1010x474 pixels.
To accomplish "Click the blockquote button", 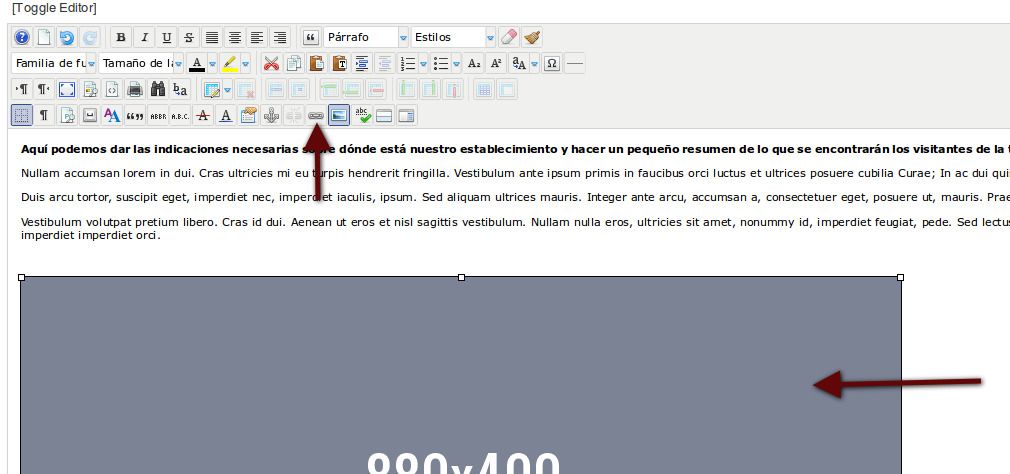I will (310, 37).
